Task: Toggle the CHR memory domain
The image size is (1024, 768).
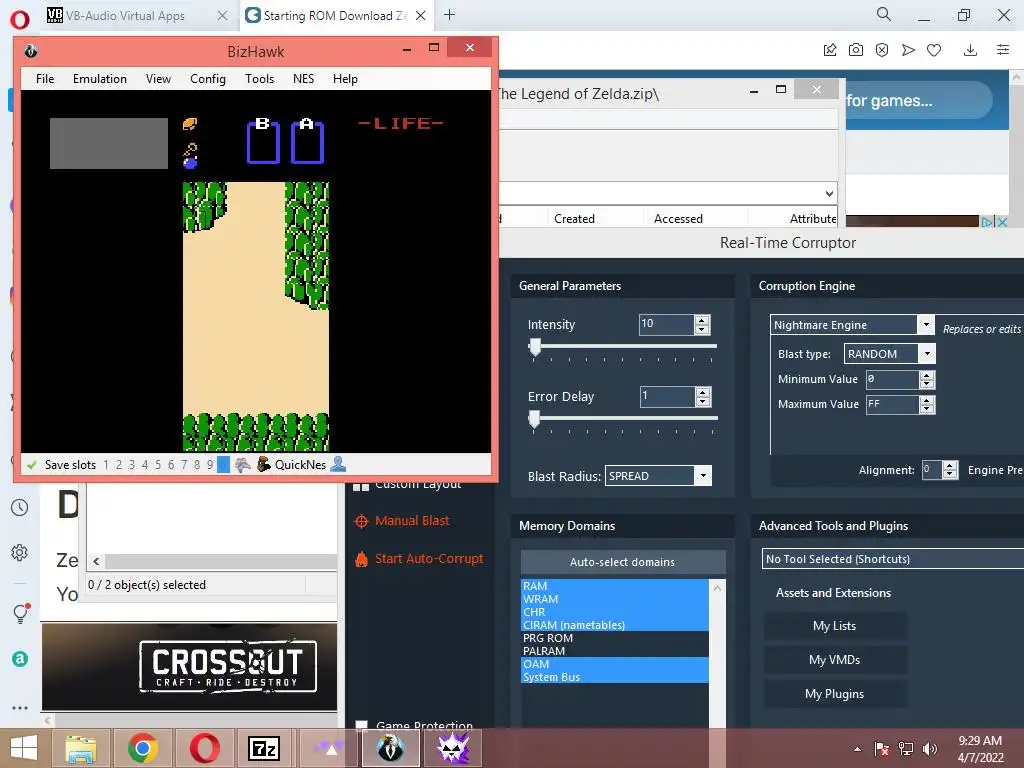Action: tap(615, 612)
